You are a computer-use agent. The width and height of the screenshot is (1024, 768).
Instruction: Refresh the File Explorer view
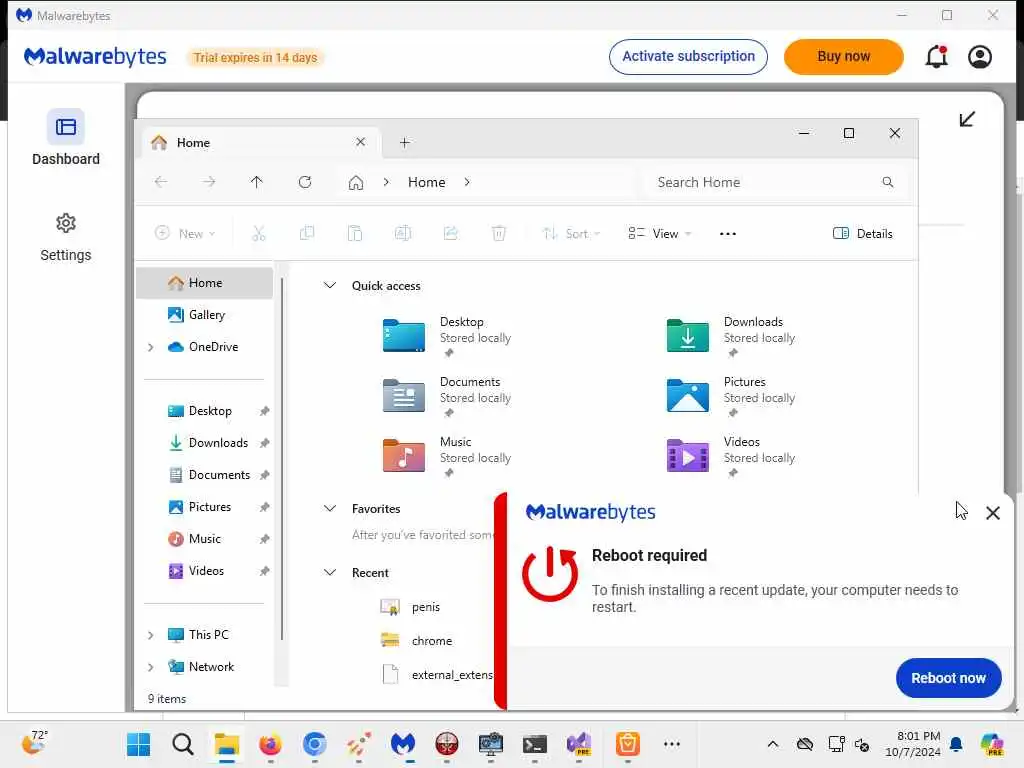point(305,182)
